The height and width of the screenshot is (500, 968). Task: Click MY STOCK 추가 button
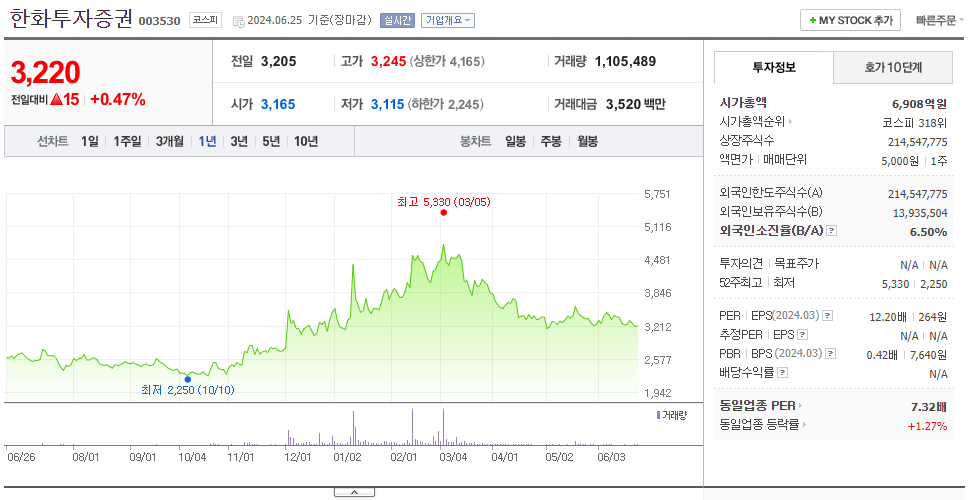tap(851, 20)
